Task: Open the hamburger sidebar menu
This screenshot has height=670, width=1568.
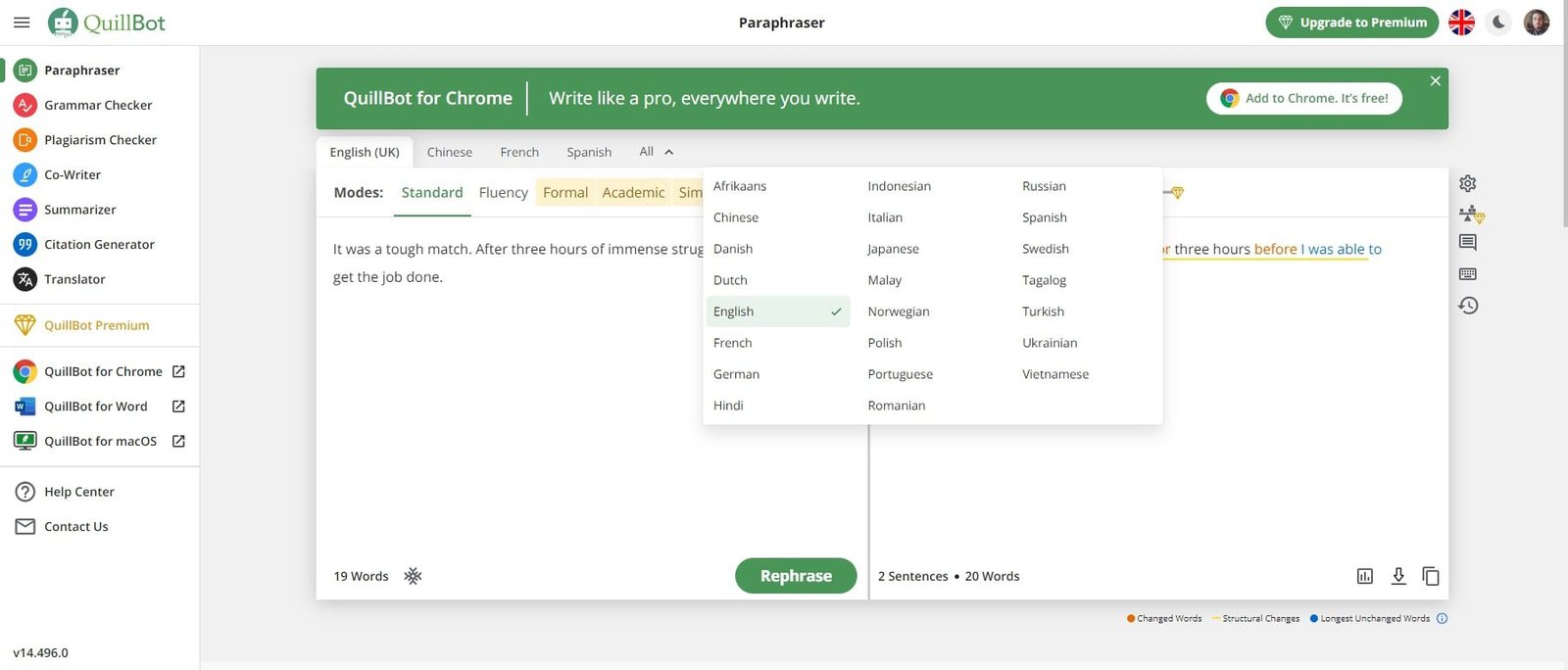Action: (x=22, y=22)
